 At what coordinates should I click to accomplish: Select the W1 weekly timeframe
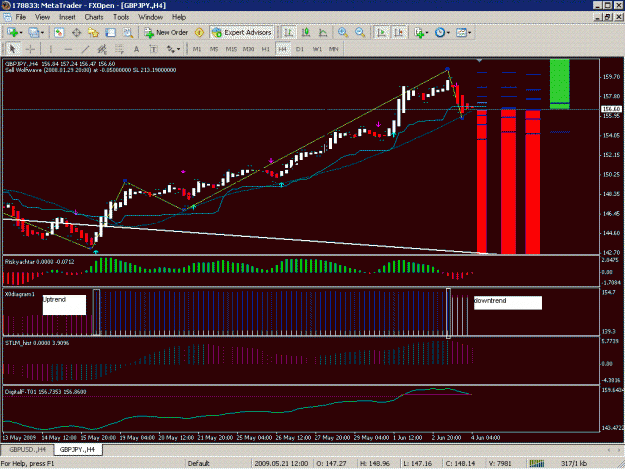(x=317, y=49)
